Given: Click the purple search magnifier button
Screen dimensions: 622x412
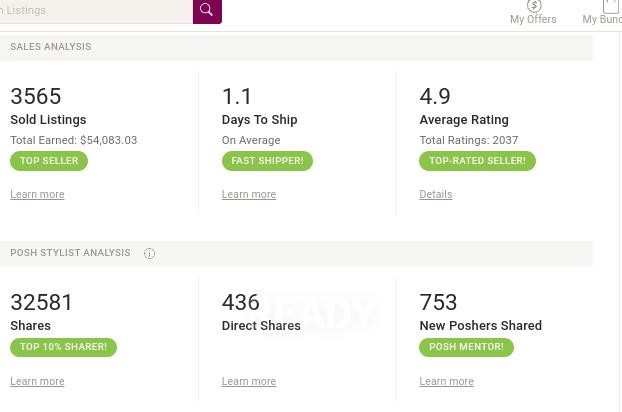Looking at the screenshot, I should [207, 11].
